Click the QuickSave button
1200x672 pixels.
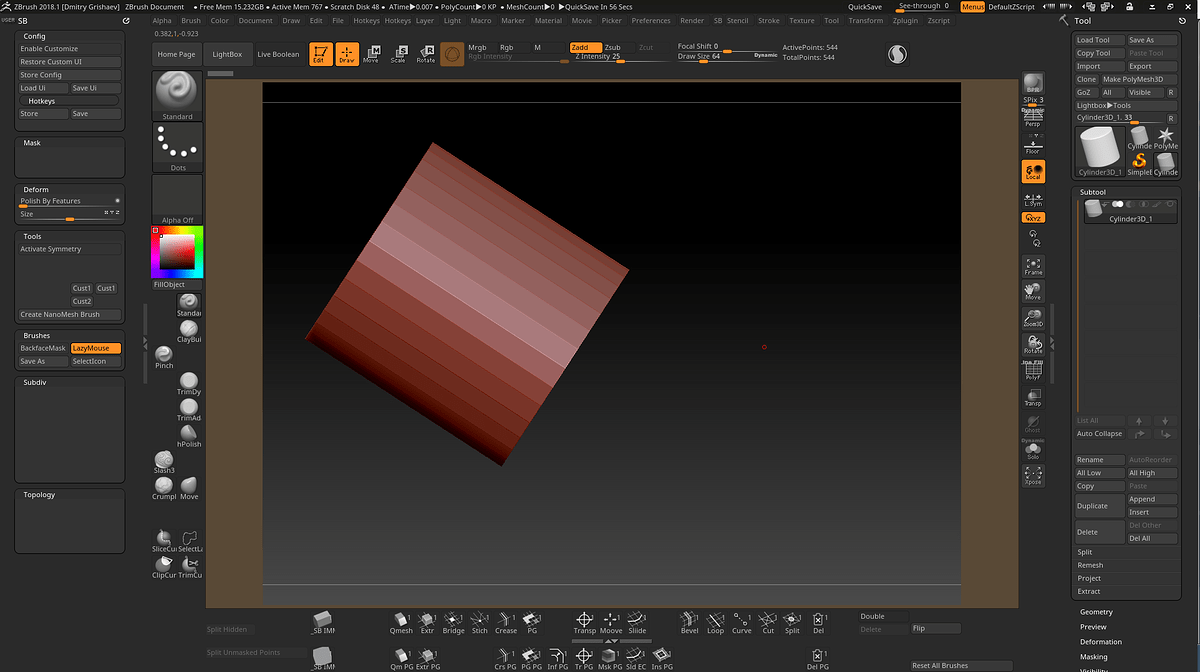coord(865,7)
